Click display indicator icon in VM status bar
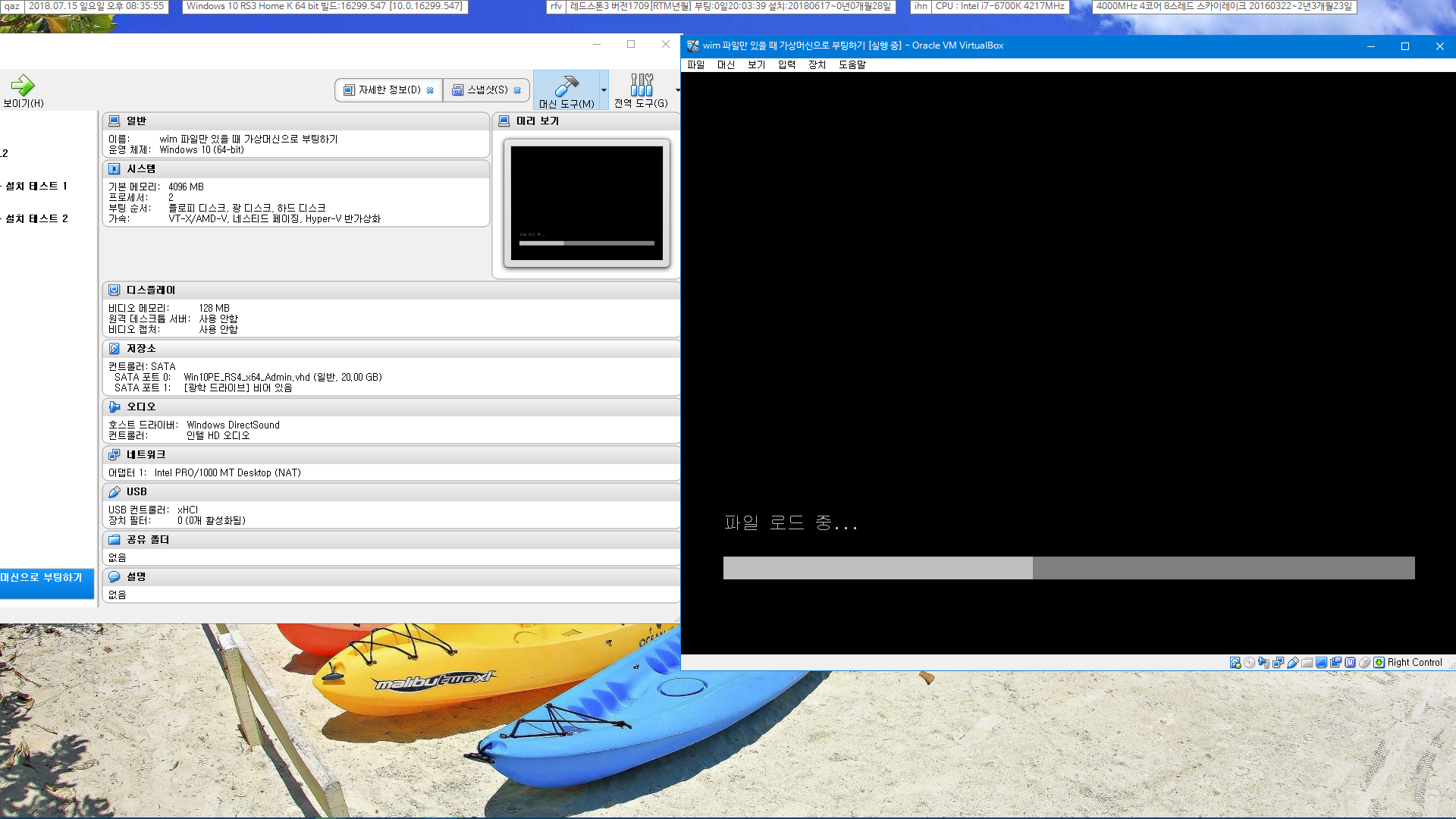 click(x=1321, y=662)
